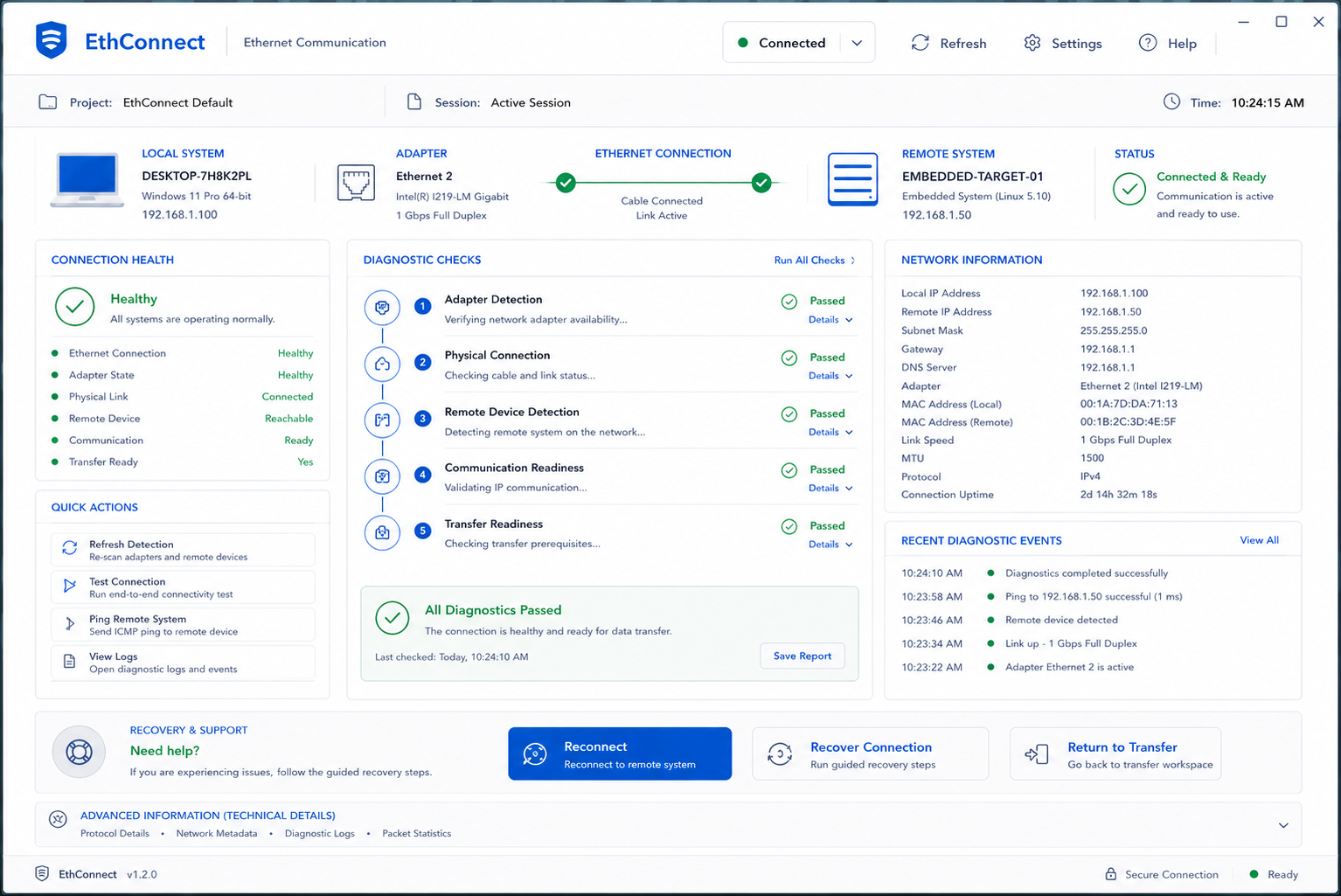
Task: Click the Ready status in bottom status bar
Action: pyautogui.click(x=1274, y=874)
